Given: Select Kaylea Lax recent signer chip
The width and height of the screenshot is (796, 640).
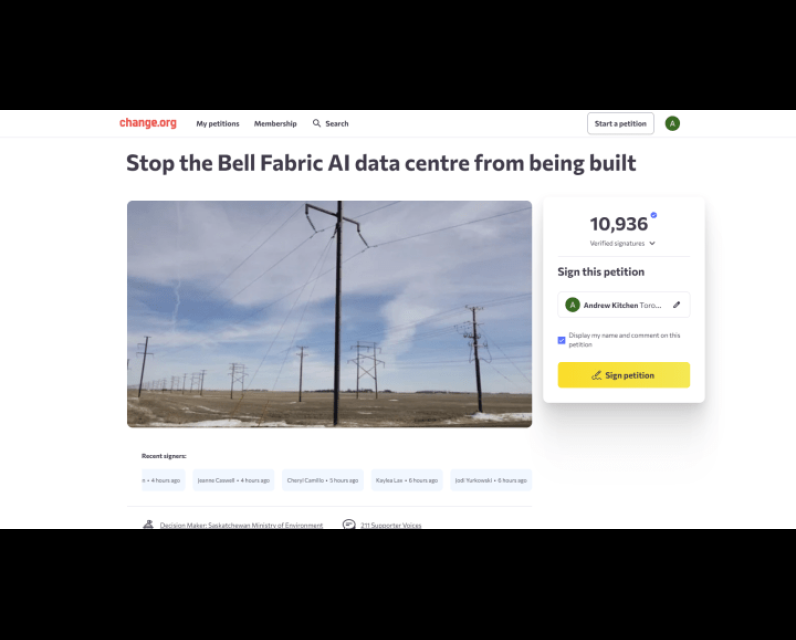Looking at the screenshot, I should 407,480.
